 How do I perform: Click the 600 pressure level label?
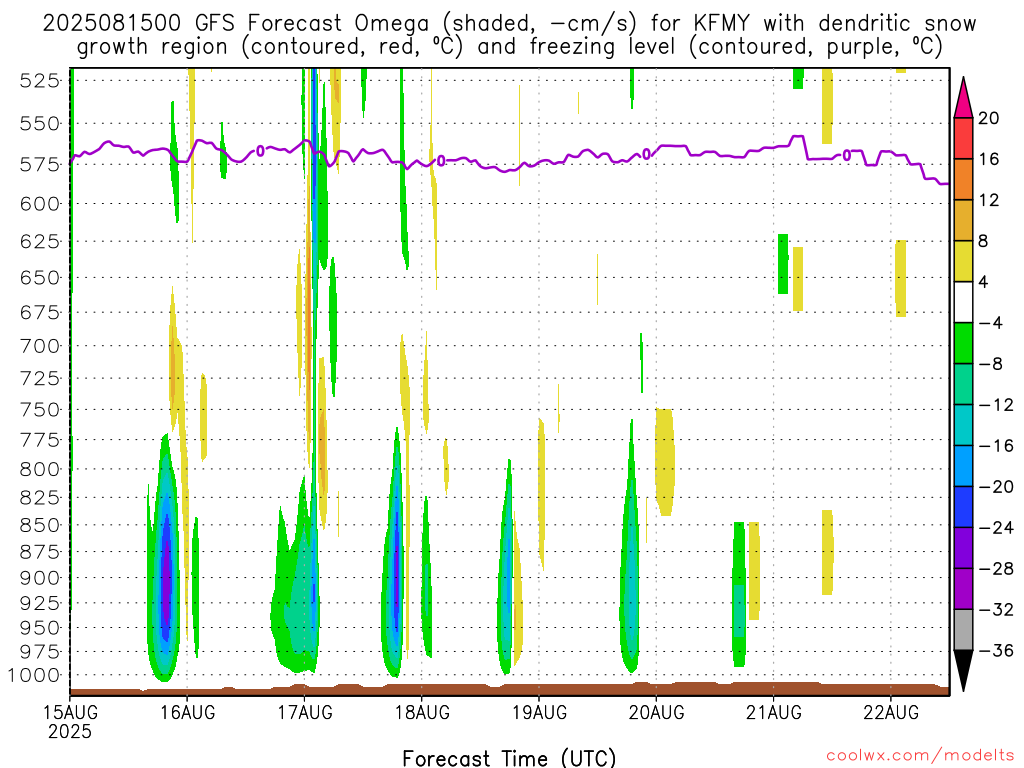click(x=40, y=204)
